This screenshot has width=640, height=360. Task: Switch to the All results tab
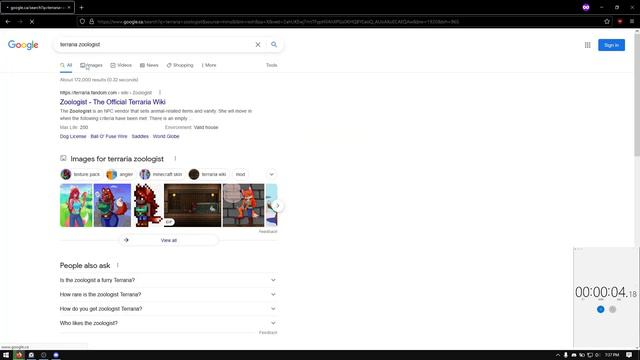[66, 65]
